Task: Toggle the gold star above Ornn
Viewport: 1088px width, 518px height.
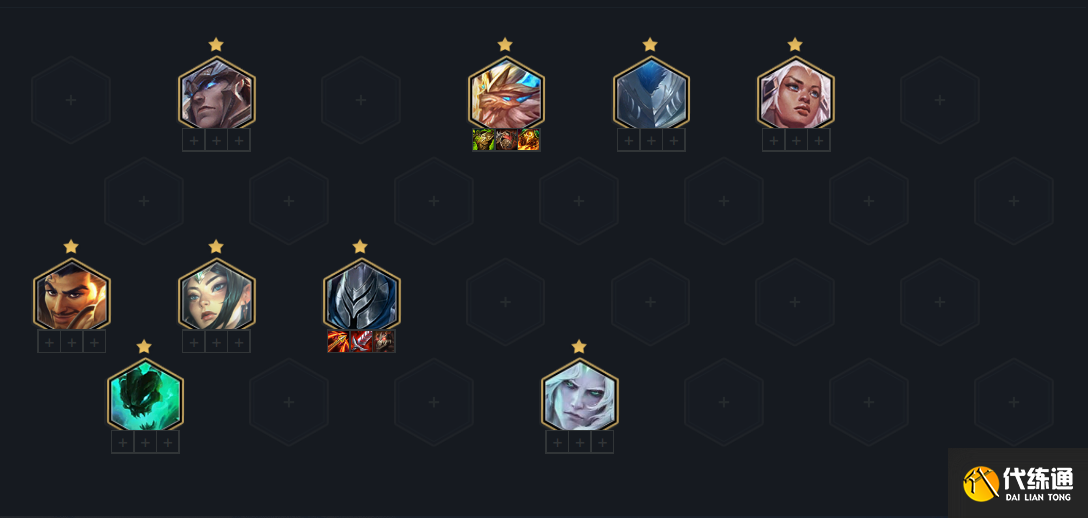Action: click(505, 45)
